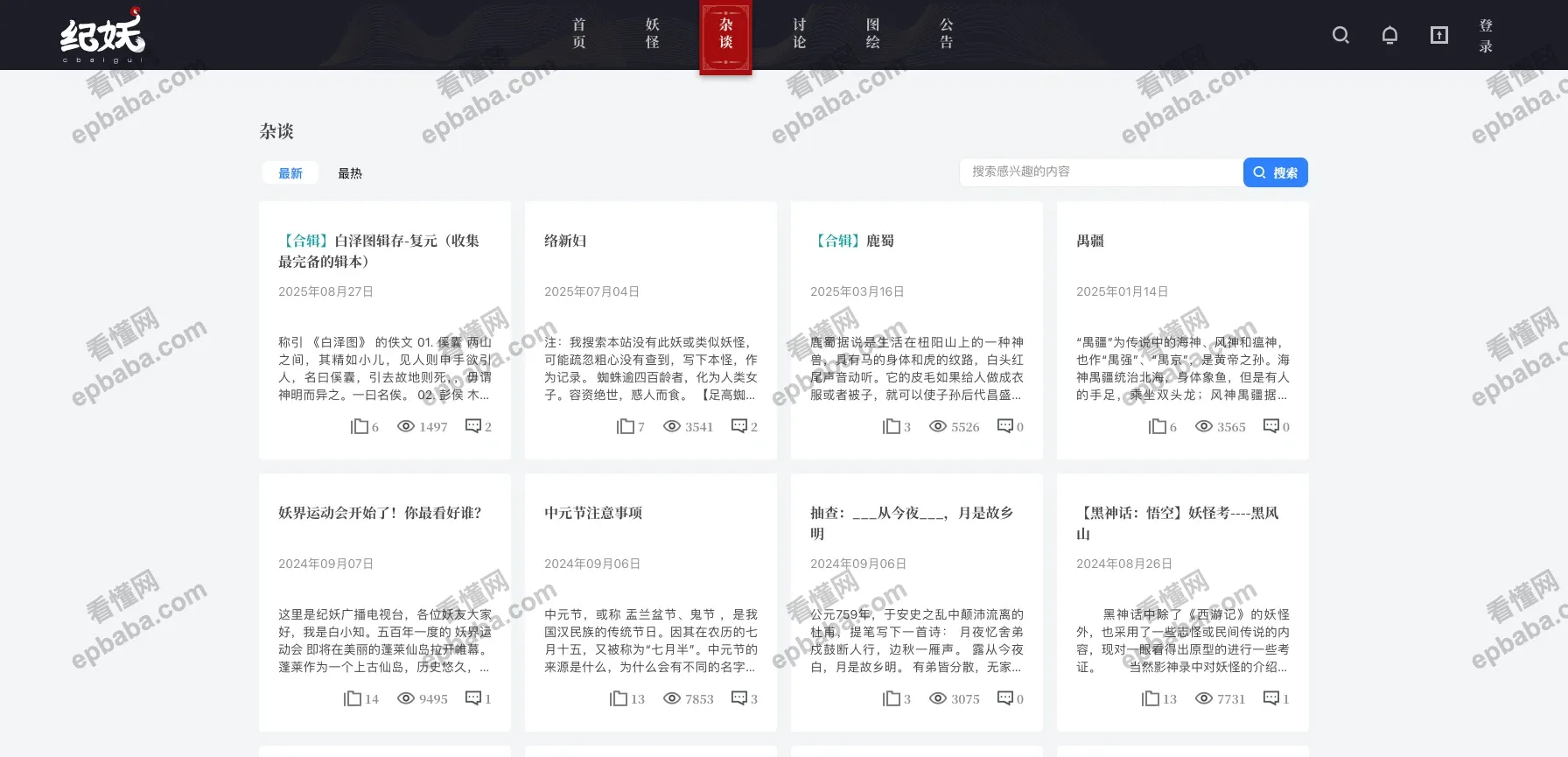Open comments icon on 禺彊 card
This screenshot has width=1568, height=757.
coord(1271,426)
